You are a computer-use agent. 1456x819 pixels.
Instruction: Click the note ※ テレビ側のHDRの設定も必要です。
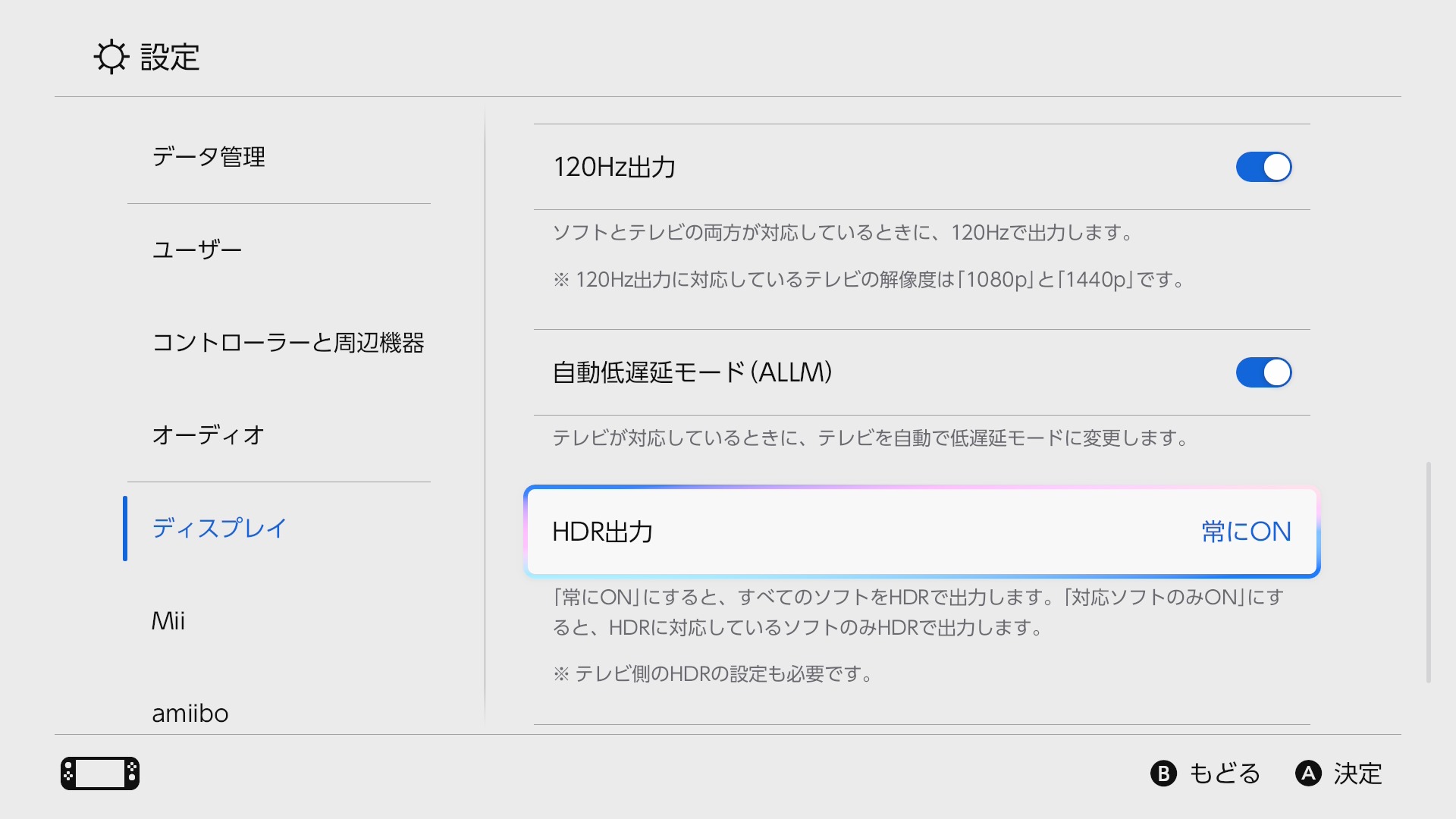[714, 673]
